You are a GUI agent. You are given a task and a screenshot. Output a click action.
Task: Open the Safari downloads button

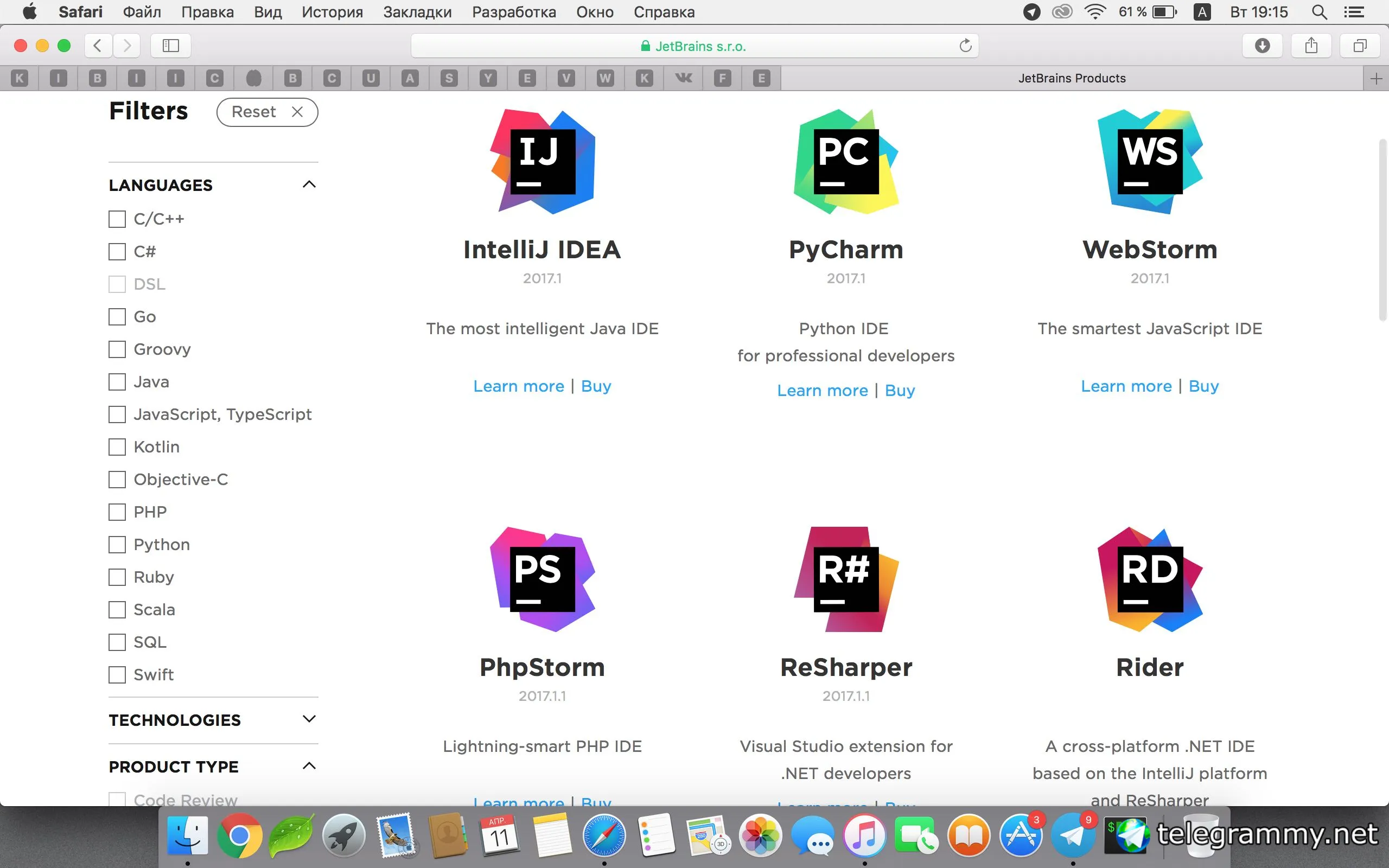1262,46
